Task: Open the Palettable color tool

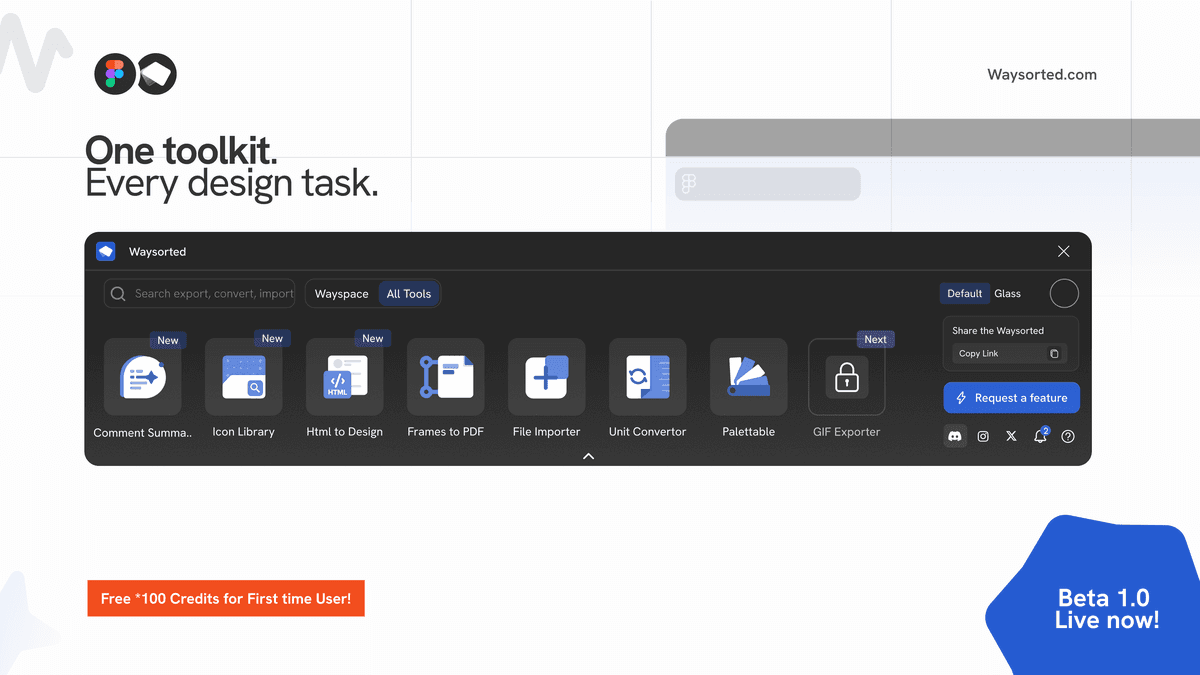Action: 748,377
